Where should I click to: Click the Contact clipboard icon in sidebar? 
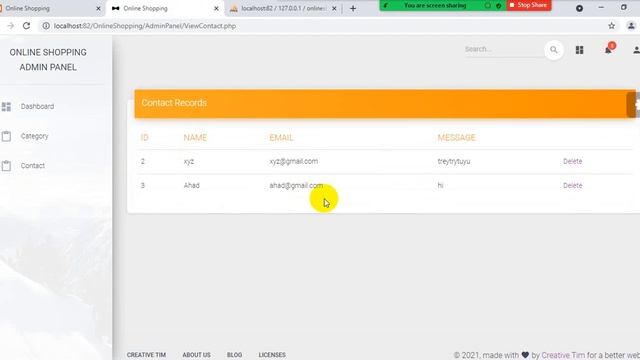(6, 166)
